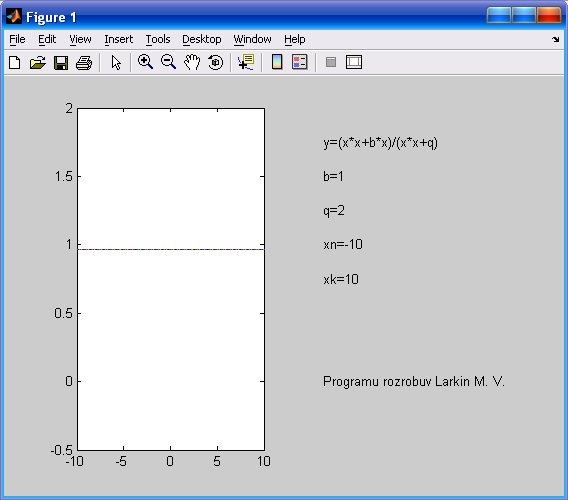Viewport: 568px width, 500px height.
Task: Minimize the Figure 1 window
Action: 498,15
